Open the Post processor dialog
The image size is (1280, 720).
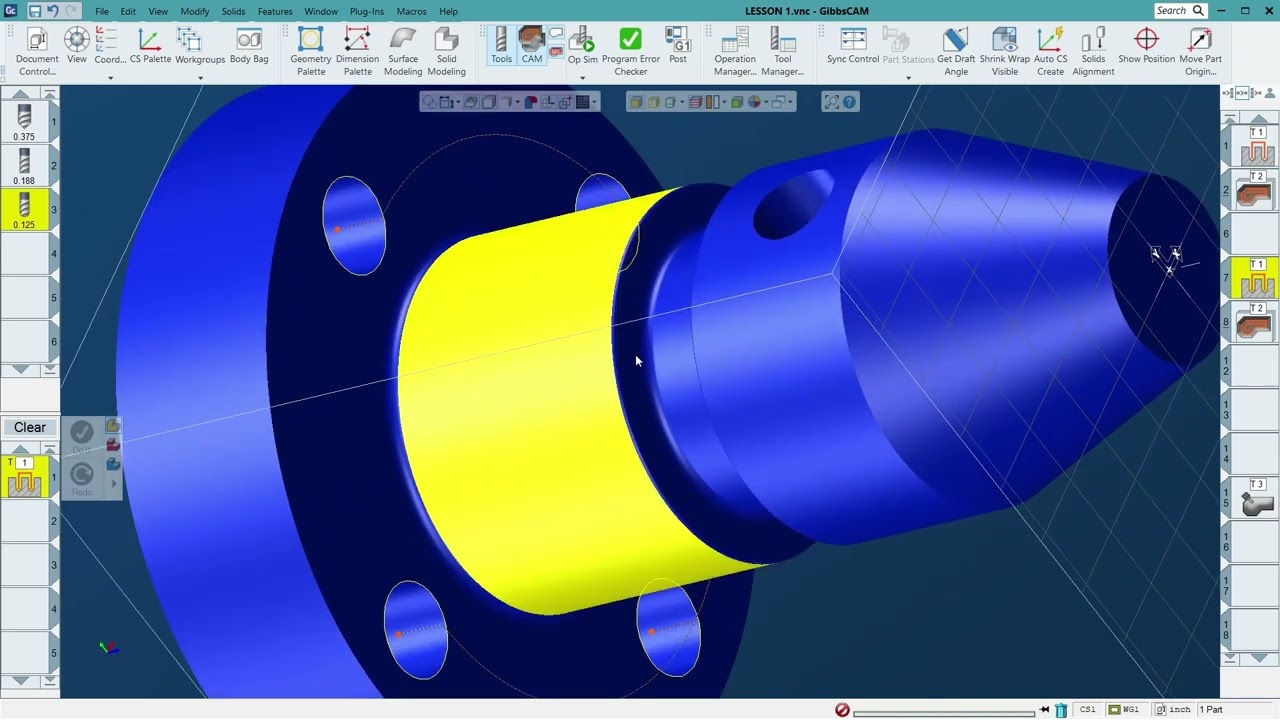(x=678, y=47)
